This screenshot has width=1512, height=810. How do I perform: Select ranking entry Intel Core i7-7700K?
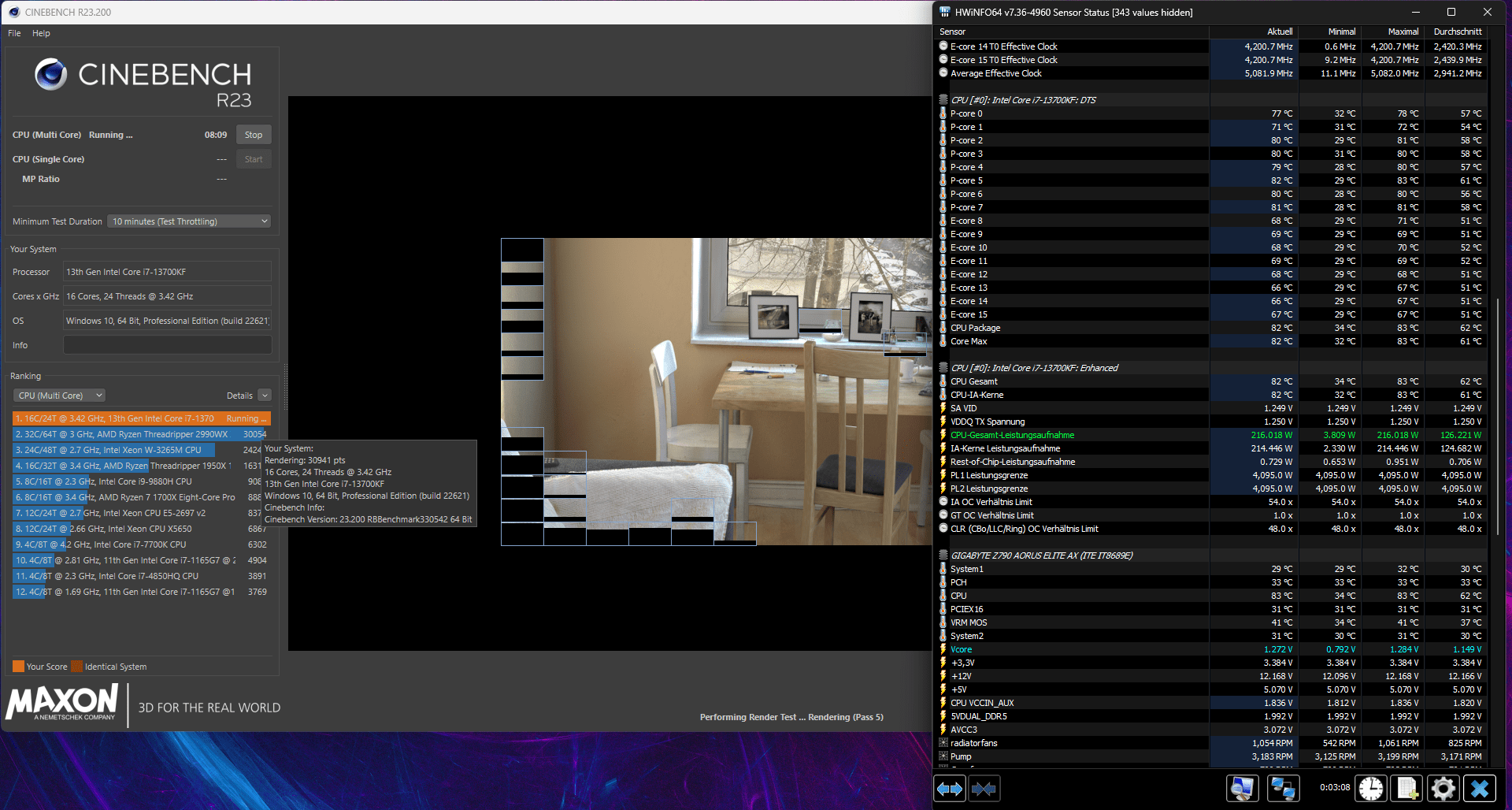[x=140, y=544]
